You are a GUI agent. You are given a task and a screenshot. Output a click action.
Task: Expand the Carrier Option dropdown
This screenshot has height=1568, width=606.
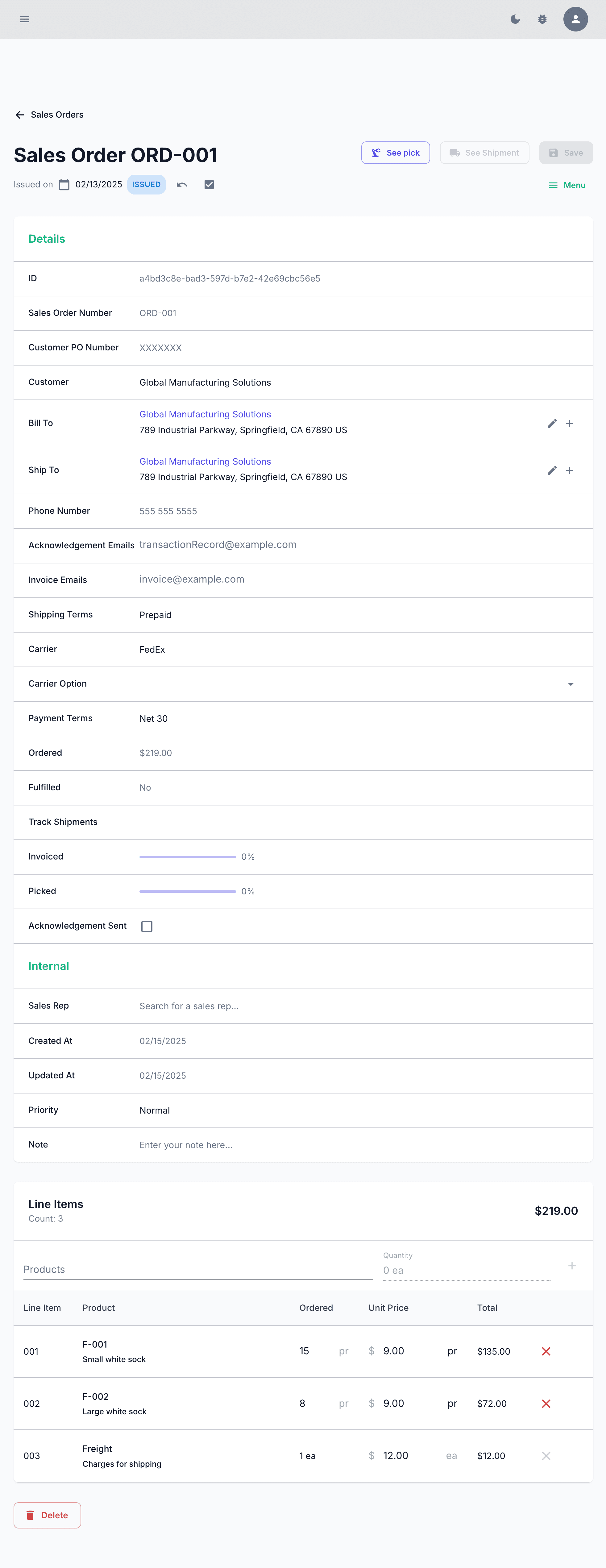click(x=571, y=684)
